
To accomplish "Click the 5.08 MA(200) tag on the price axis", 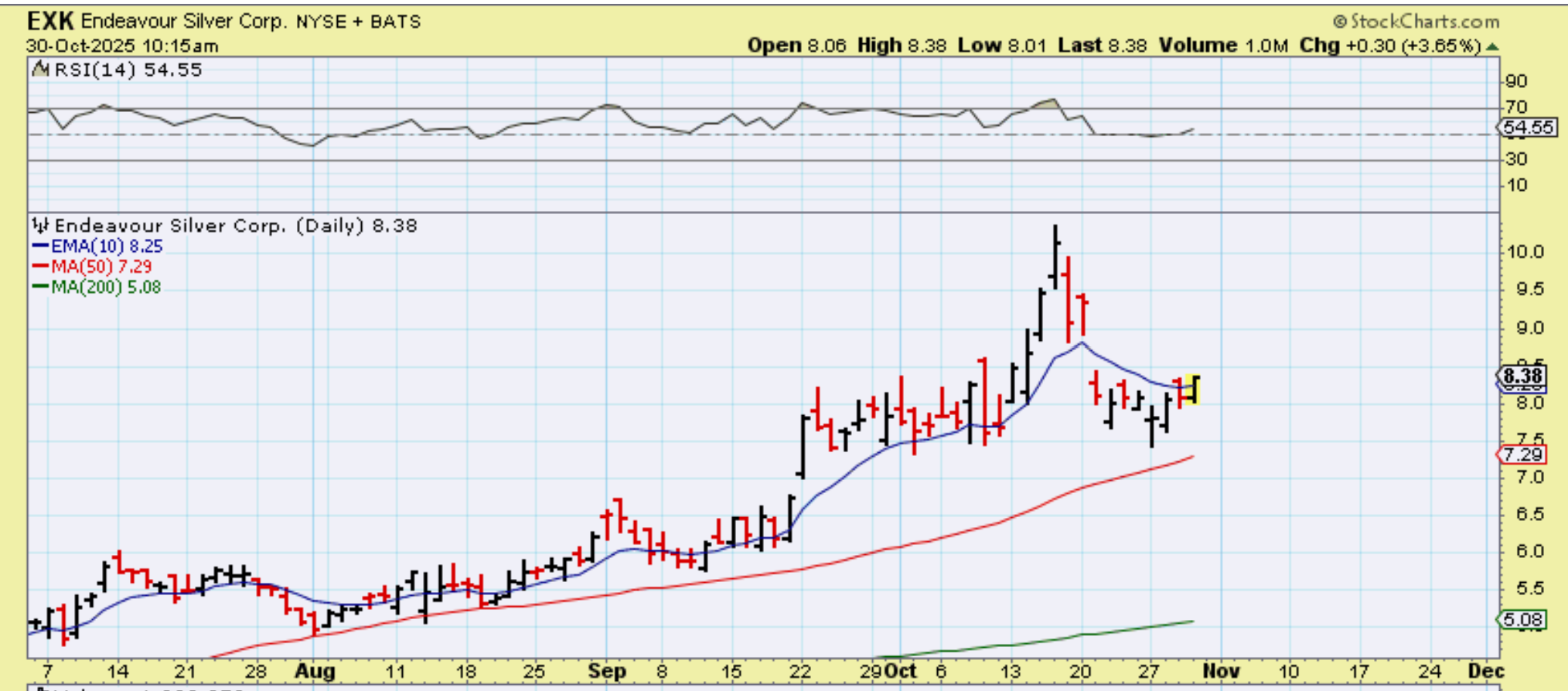I will pyautogui.click(x=1522, y=620).
